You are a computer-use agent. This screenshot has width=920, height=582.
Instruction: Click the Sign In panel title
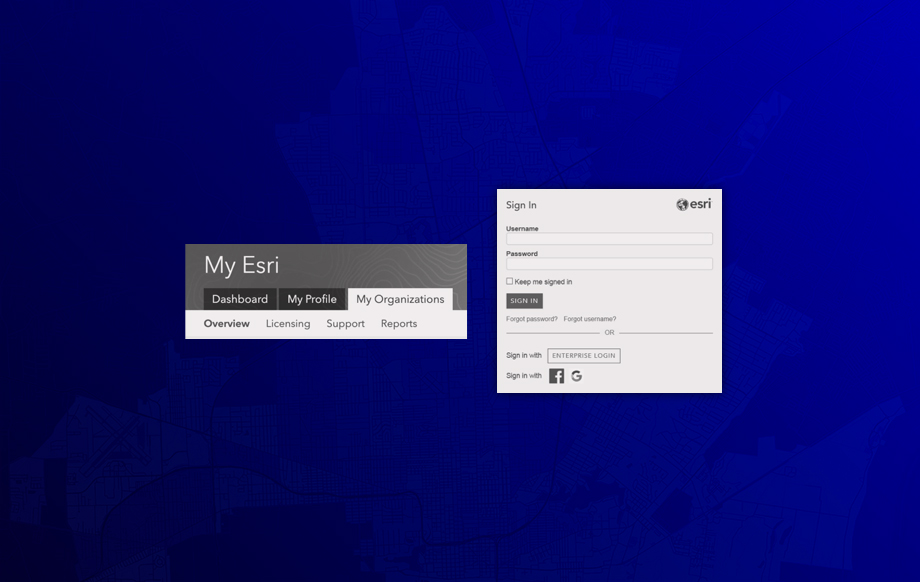(521, 205)
